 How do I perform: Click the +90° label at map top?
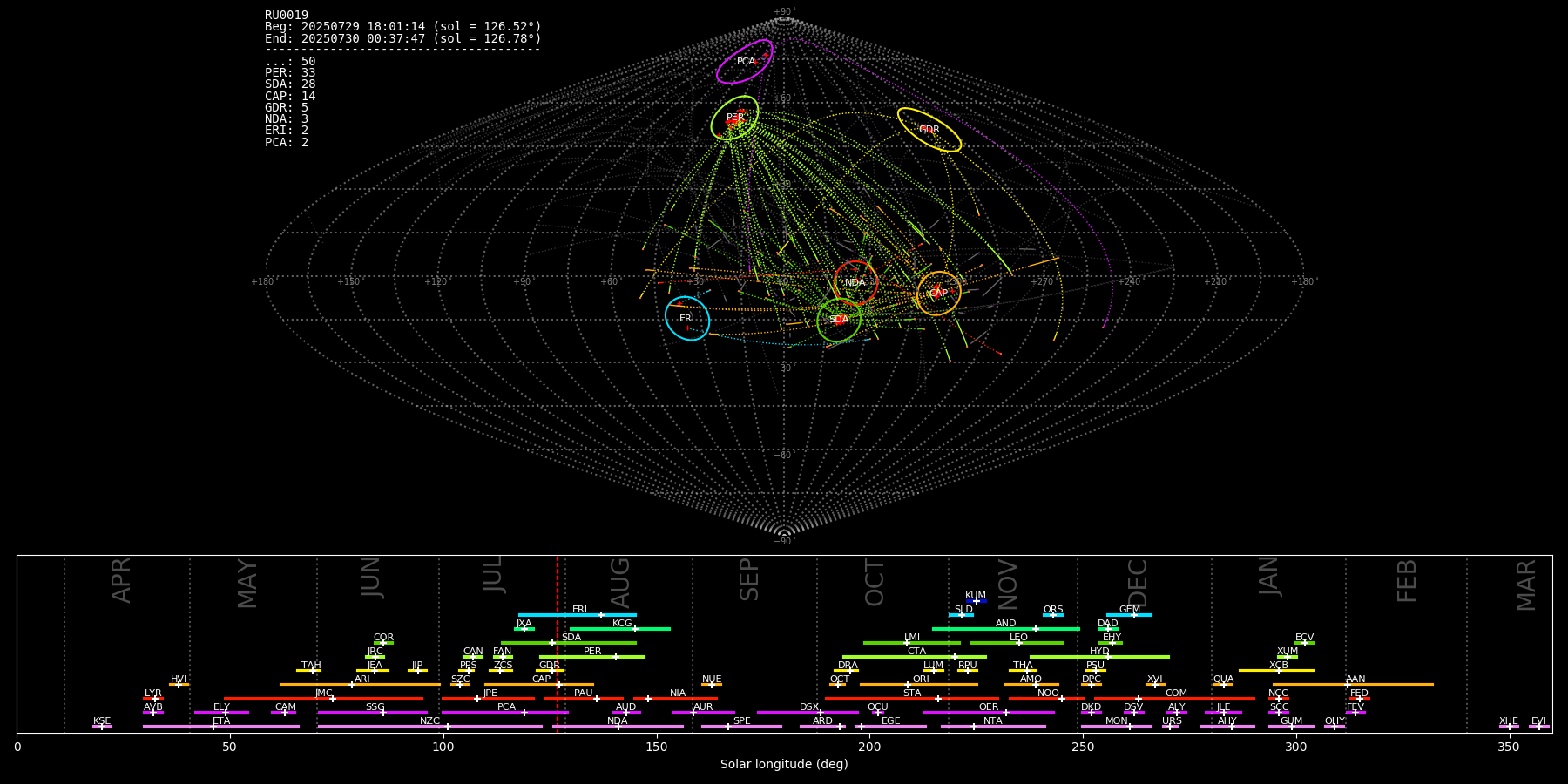pyautogui.click(x=784, y=12)
